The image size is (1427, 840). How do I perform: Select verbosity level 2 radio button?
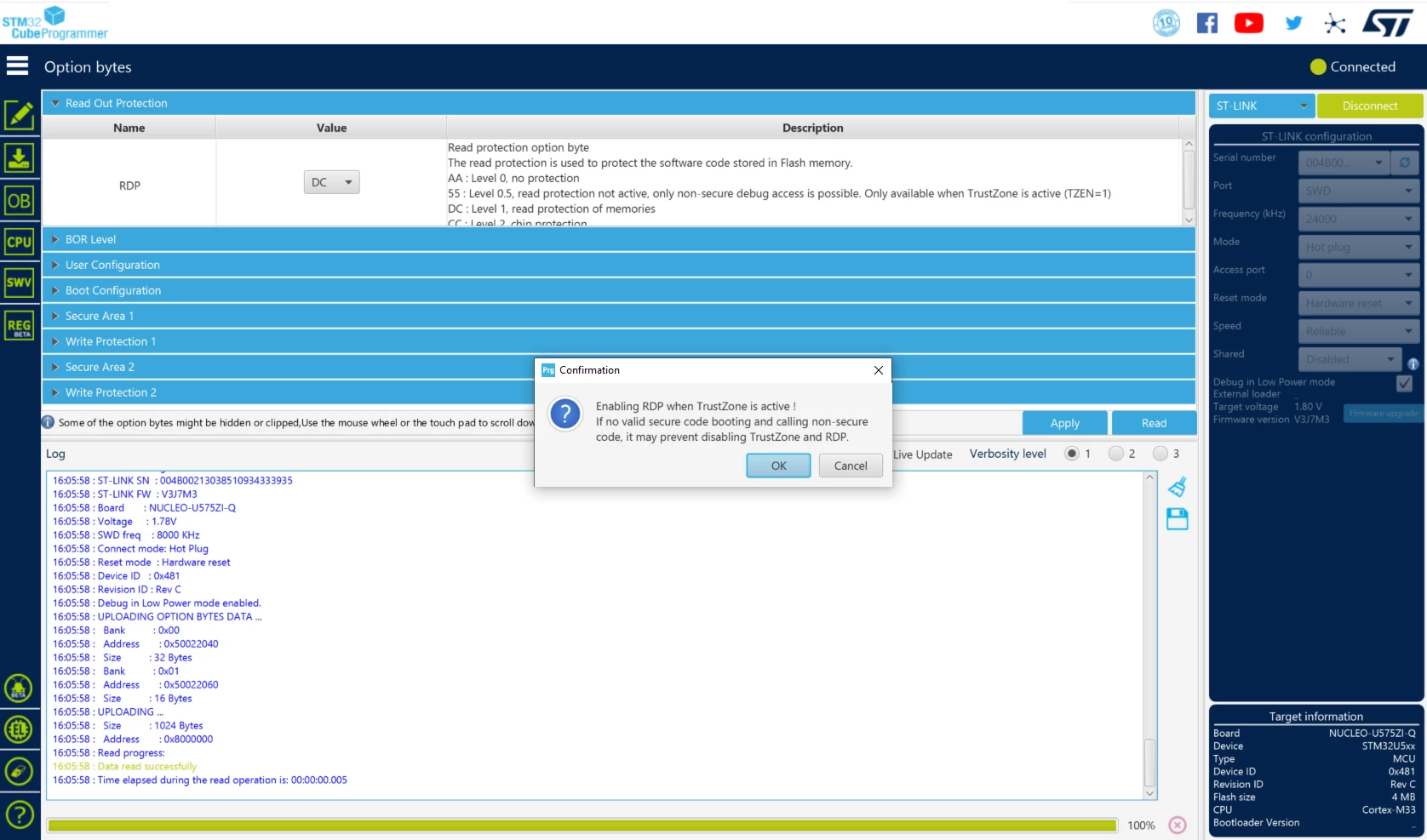point(1116,454)
